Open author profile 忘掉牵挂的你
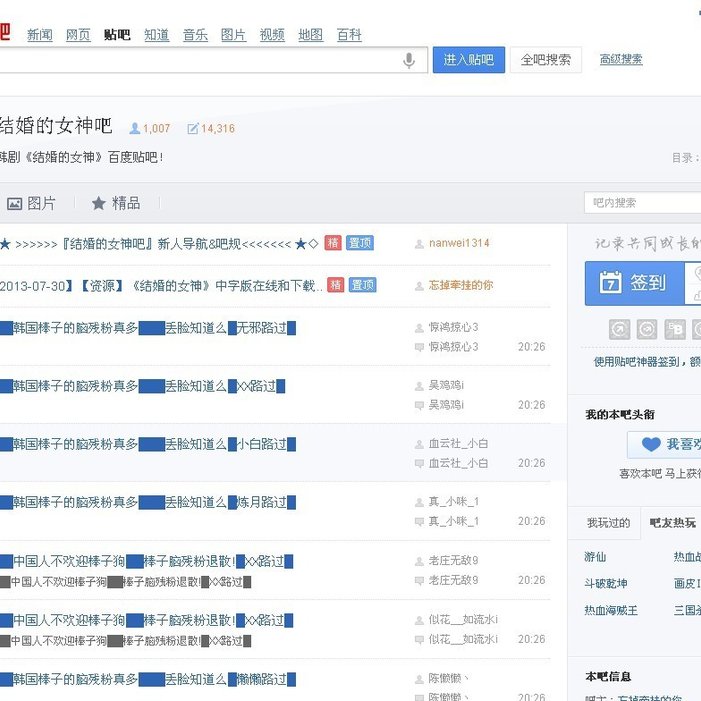The height and width of the screenshot is (701, 701). [x=461, y=285]
